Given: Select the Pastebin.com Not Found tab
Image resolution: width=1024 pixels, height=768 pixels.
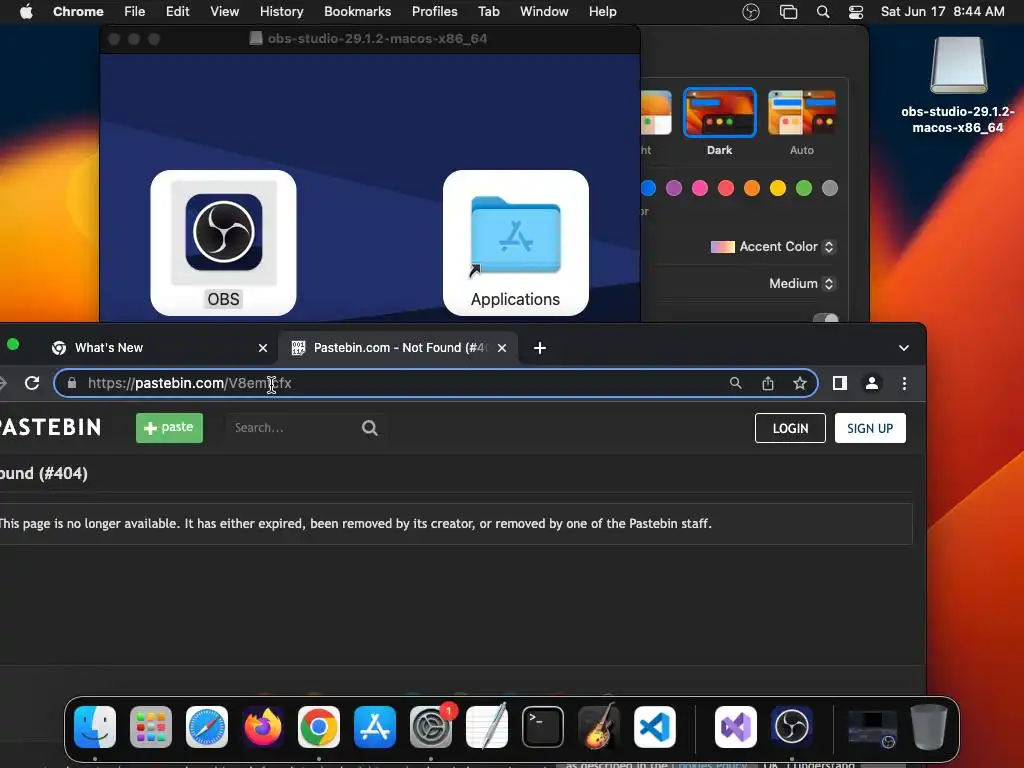Looking at the screenshot, I should (398, 347).
